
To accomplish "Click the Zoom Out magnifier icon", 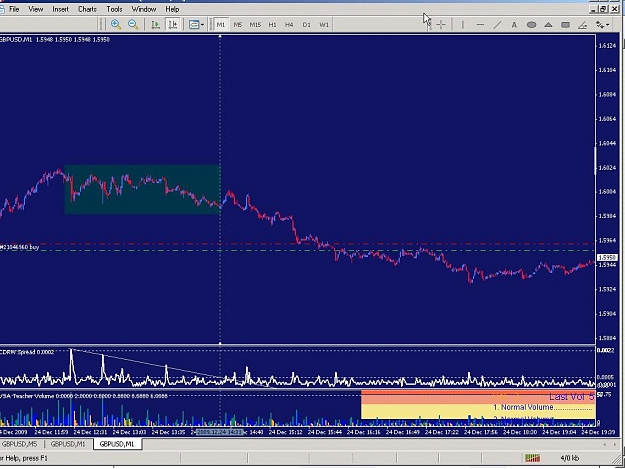I will pos(133,25).
